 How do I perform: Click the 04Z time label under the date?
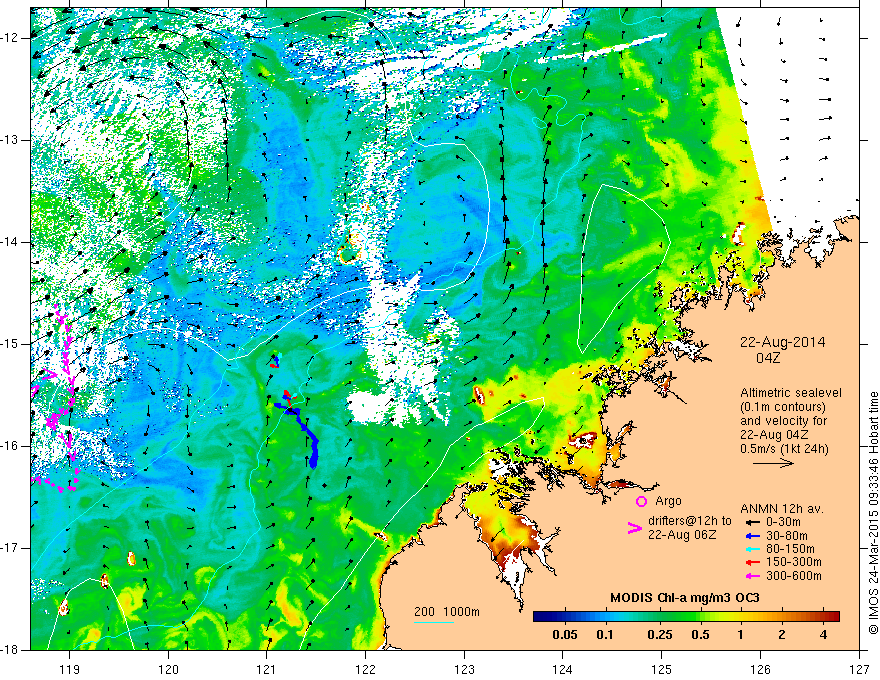tap(768, 358)
